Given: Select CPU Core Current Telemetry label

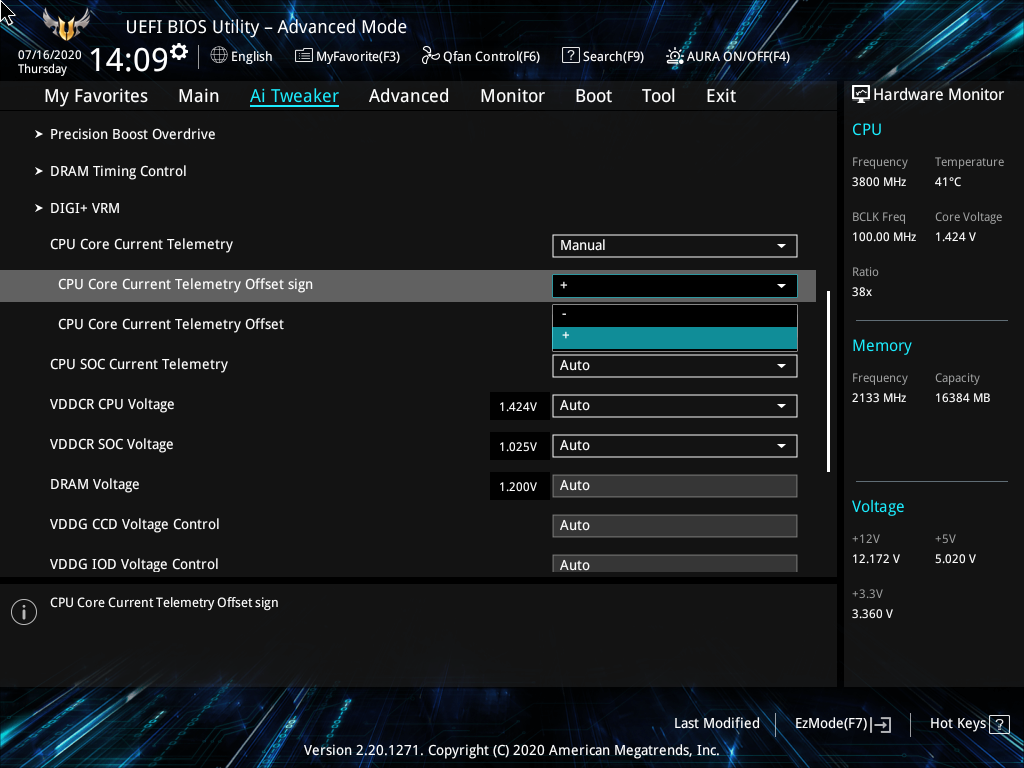Looking at the screenshot, I should coord(141,244).
